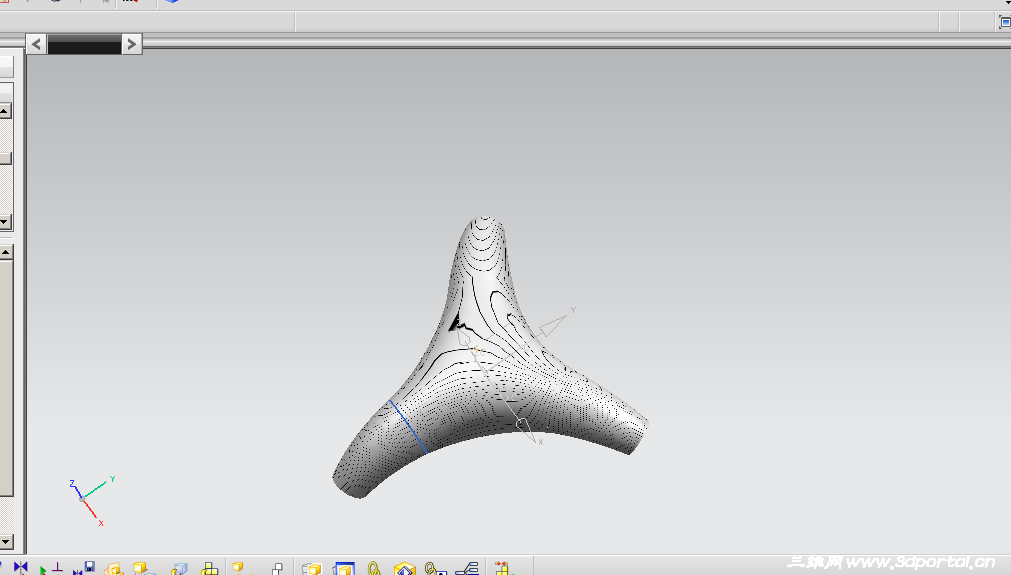
Task: Click the blue cube with yellow arrow icon
Action: (179, 569)
